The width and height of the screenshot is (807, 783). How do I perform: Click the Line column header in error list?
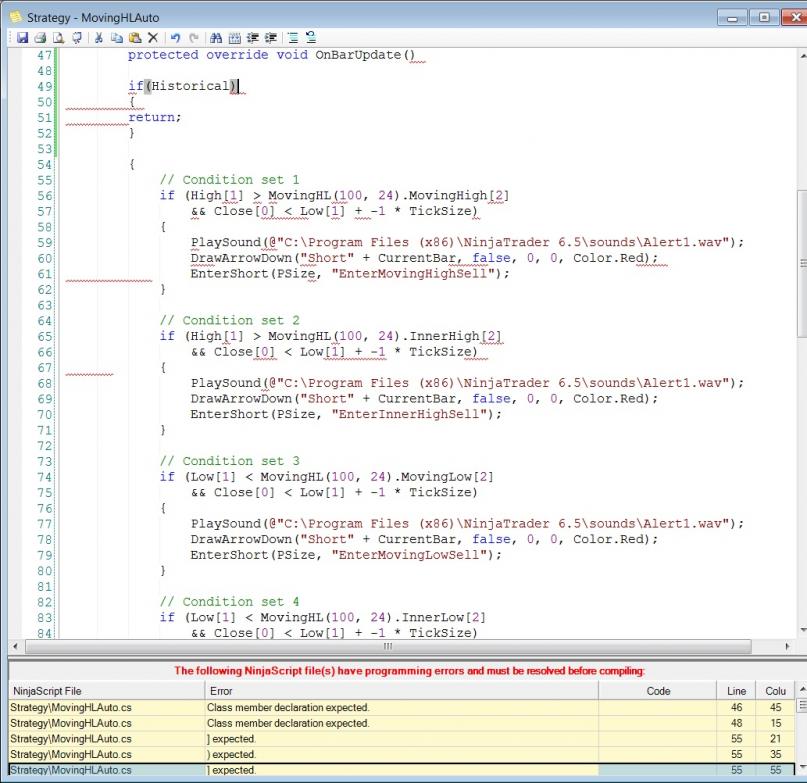pyautogui.click(x=735, y=691)
